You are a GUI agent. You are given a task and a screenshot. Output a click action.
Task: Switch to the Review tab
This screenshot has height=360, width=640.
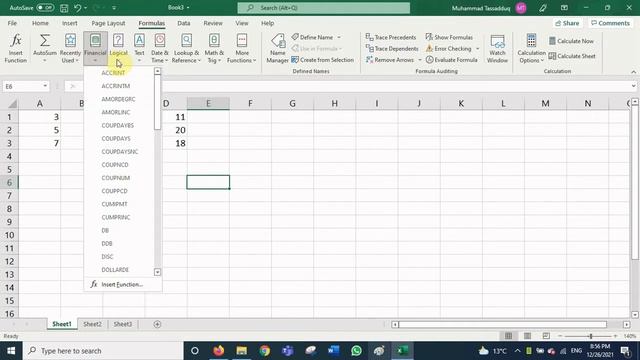(x=213, y=23)
